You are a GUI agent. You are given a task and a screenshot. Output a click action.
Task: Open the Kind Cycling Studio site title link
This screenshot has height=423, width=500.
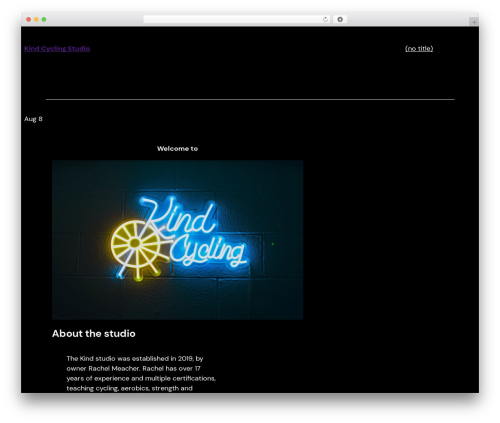[x=57, y=49]
